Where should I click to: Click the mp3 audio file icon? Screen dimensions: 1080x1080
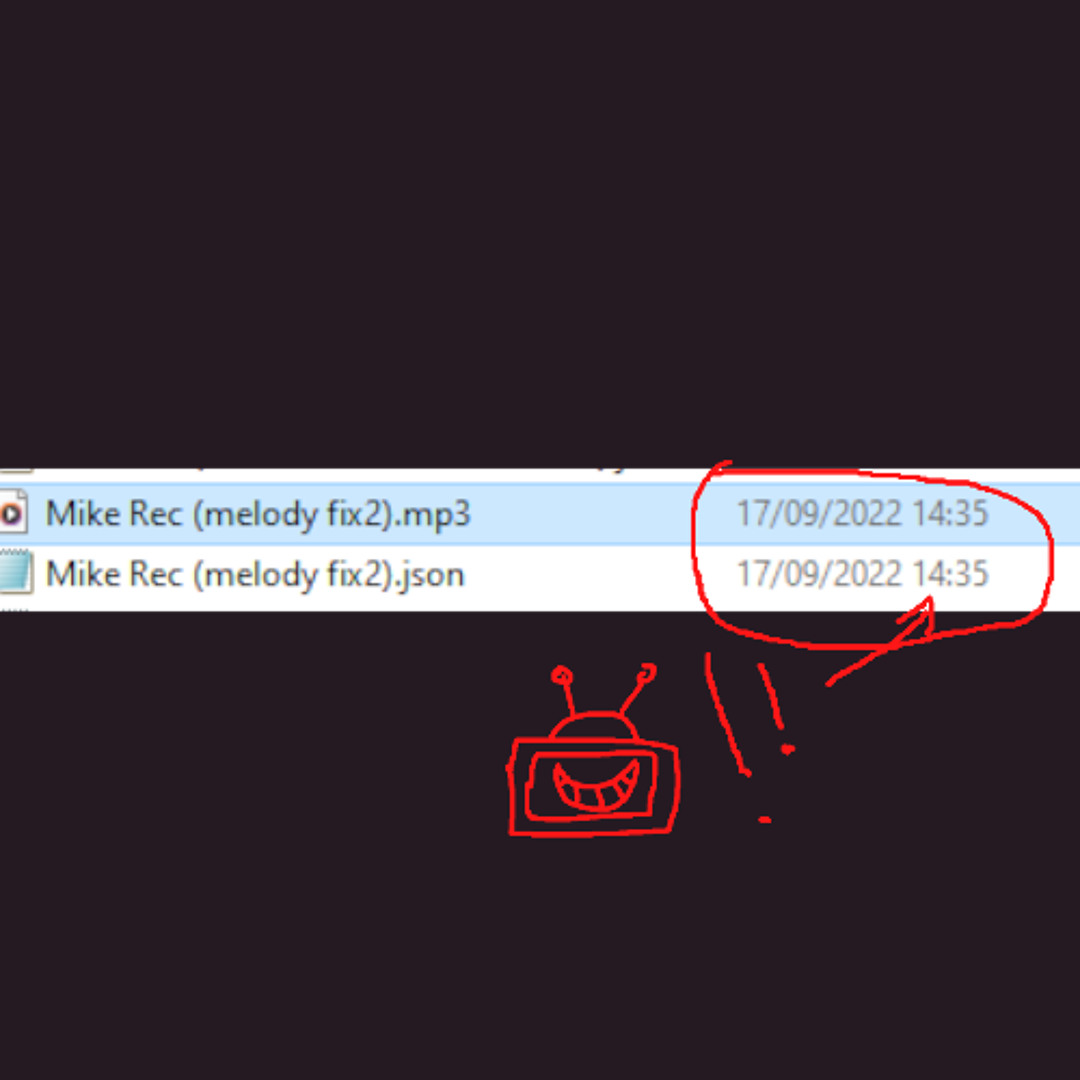point(13,512)
